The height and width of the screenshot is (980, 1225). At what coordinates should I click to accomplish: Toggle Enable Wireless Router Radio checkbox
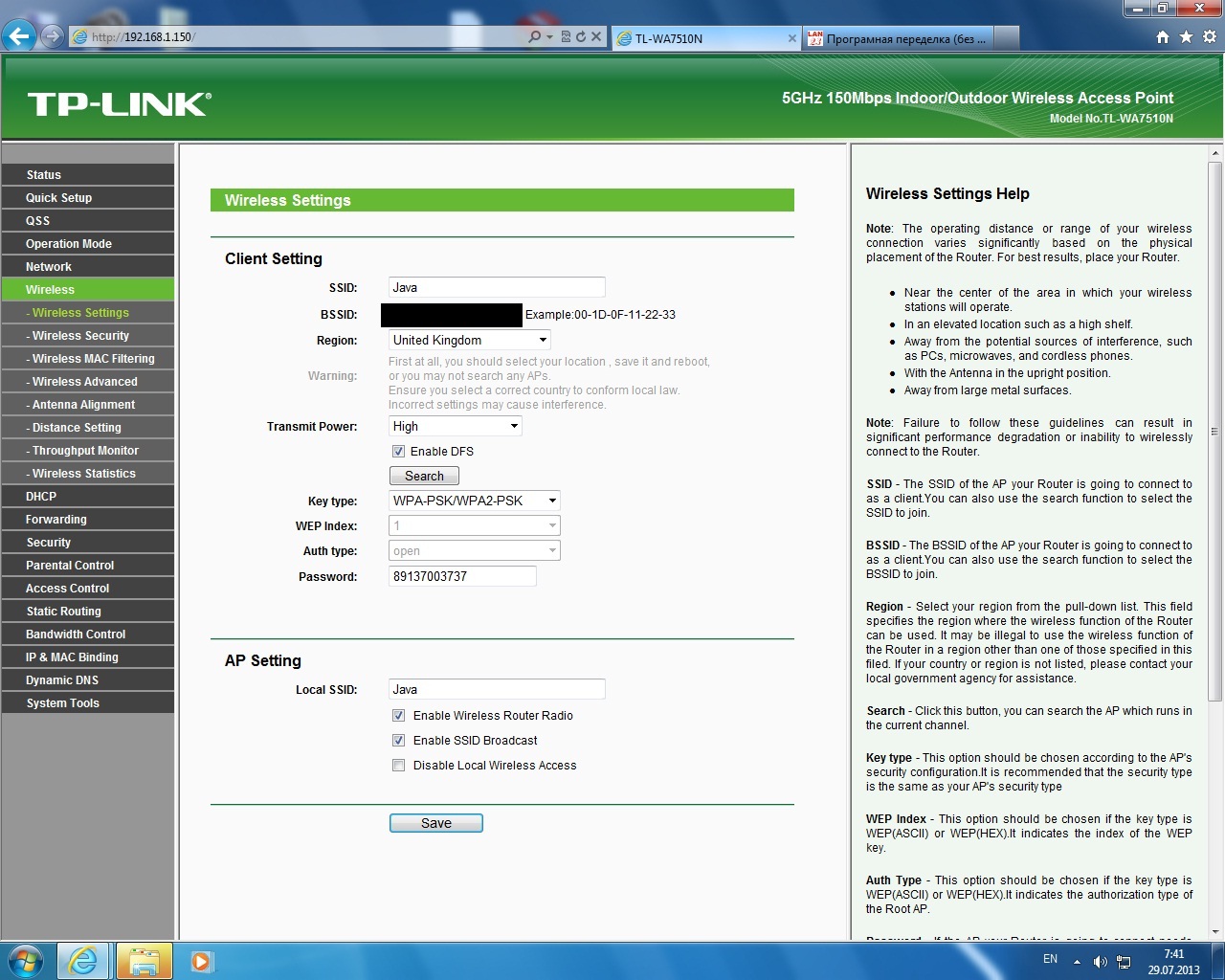(x=398, y=716)
